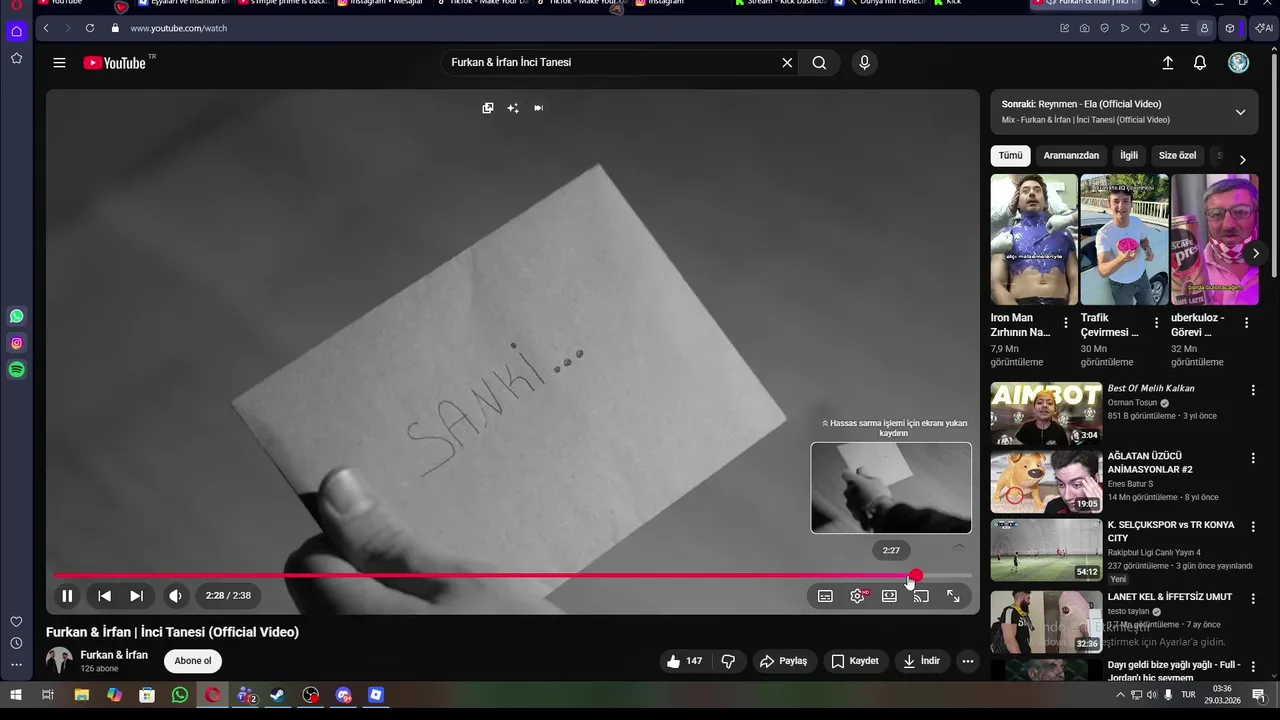Click the search magnifier button
Viewport: 1280px width, 720px height.
point(819,63)
